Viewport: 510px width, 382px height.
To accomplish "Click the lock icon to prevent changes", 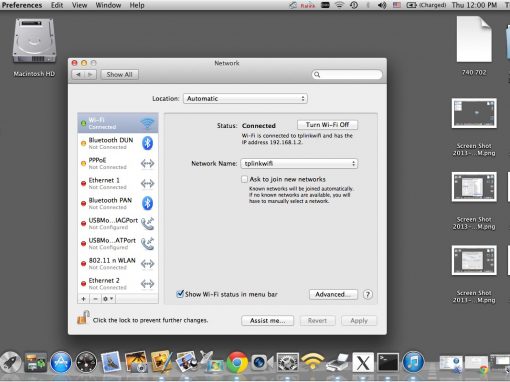I will (83, 317).
